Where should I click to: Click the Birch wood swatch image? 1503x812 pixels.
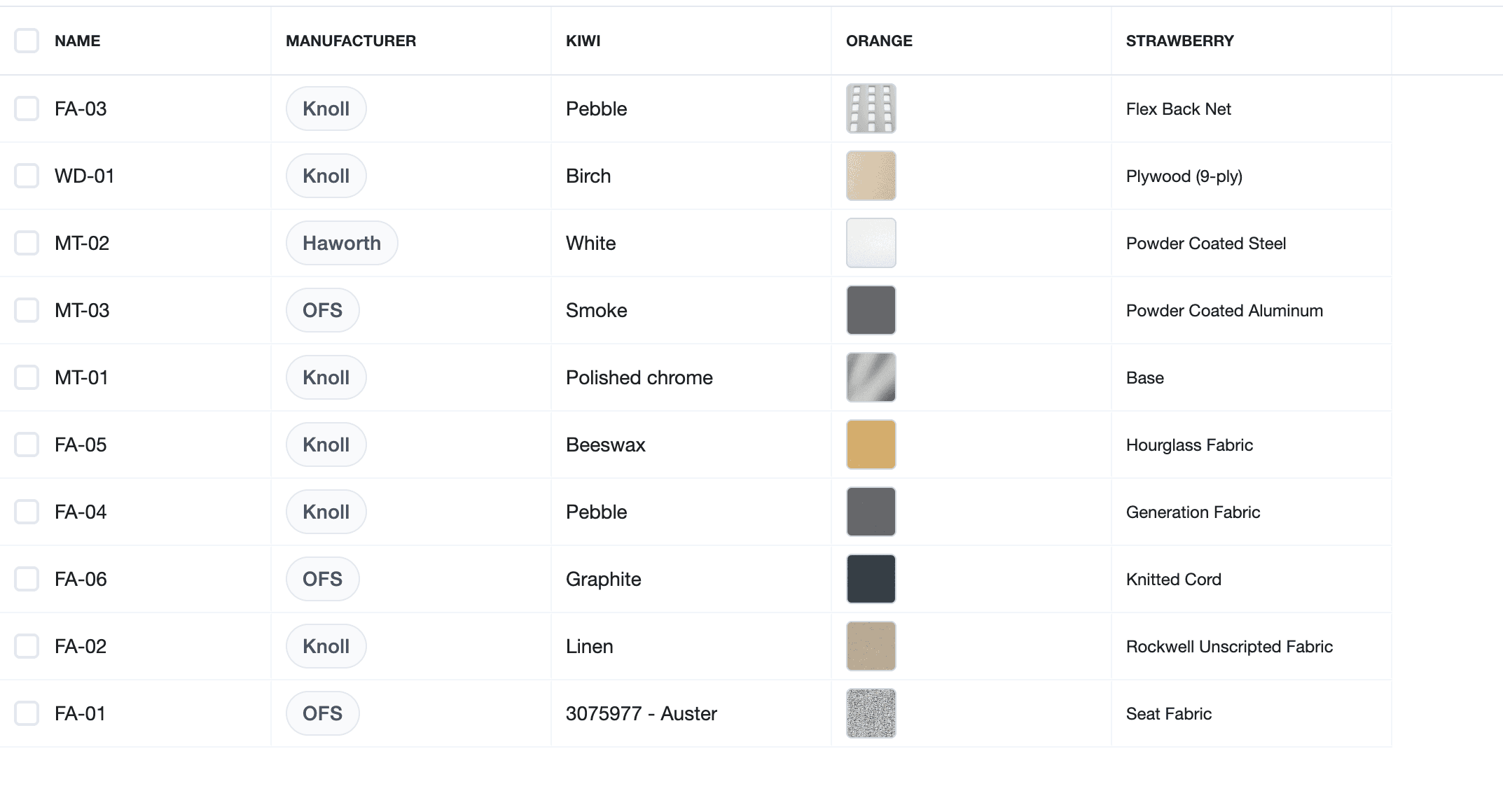871,176
